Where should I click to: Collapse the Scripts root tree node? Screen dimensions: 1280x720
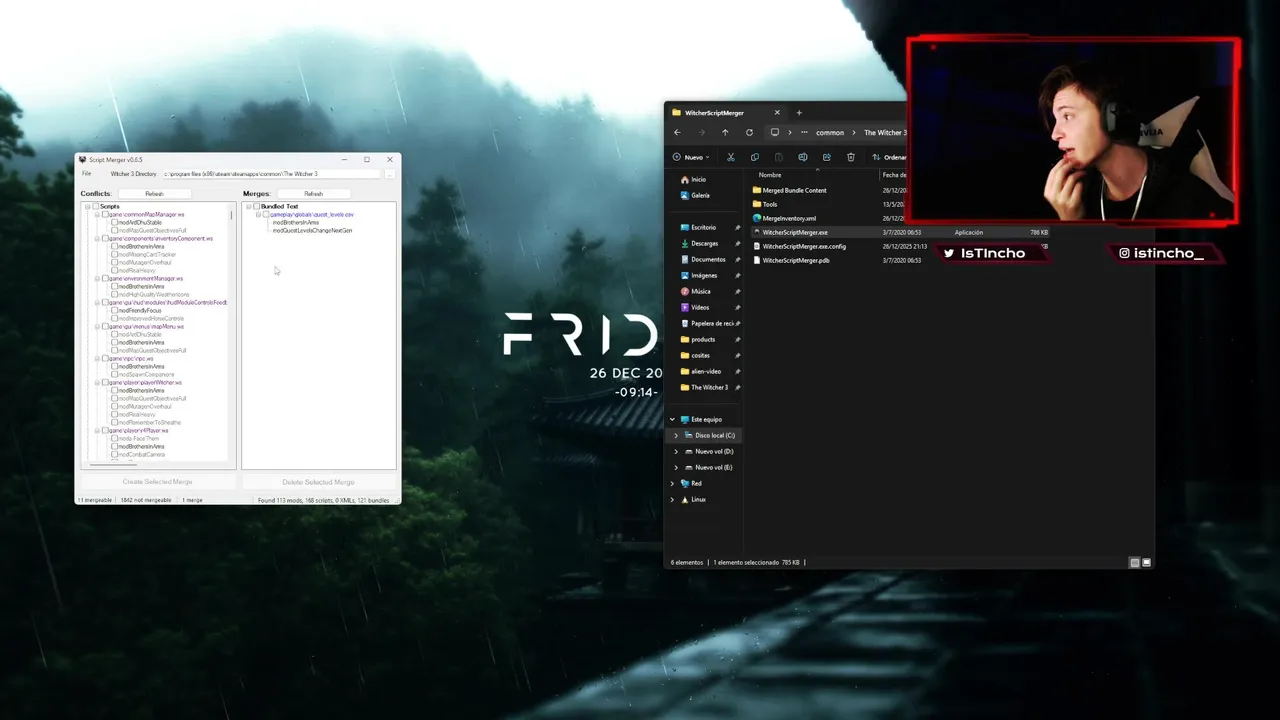pyautogui.click(x=89, y=206)
